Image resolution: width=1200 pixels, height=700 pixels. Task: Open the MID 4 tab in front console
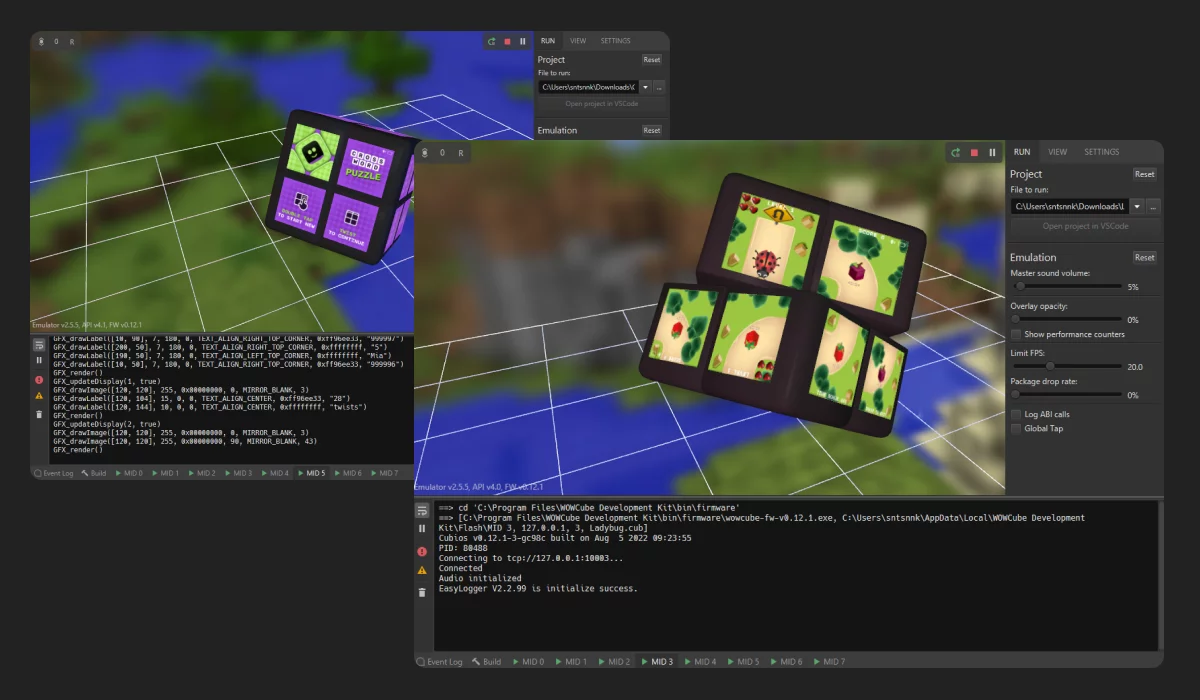point(699,662)
